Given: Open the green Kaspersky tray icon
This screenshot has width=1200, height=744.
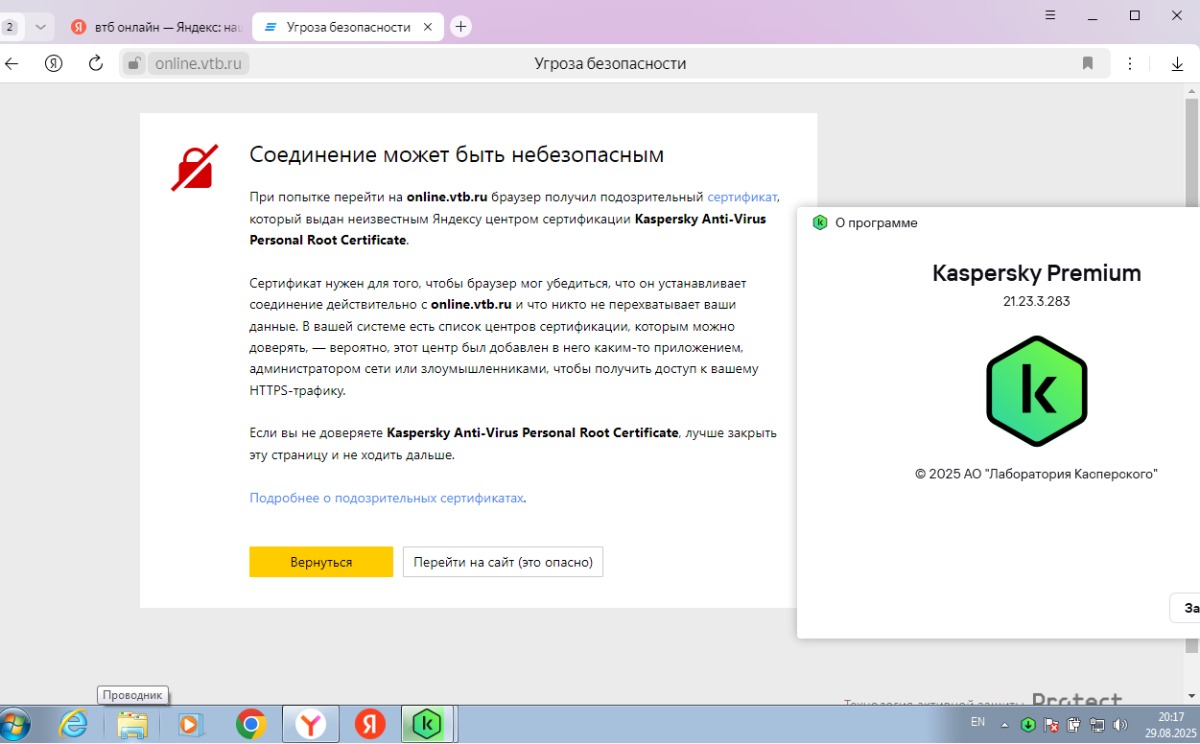Looking at the screenshot, I should [x=1028, y=725].
